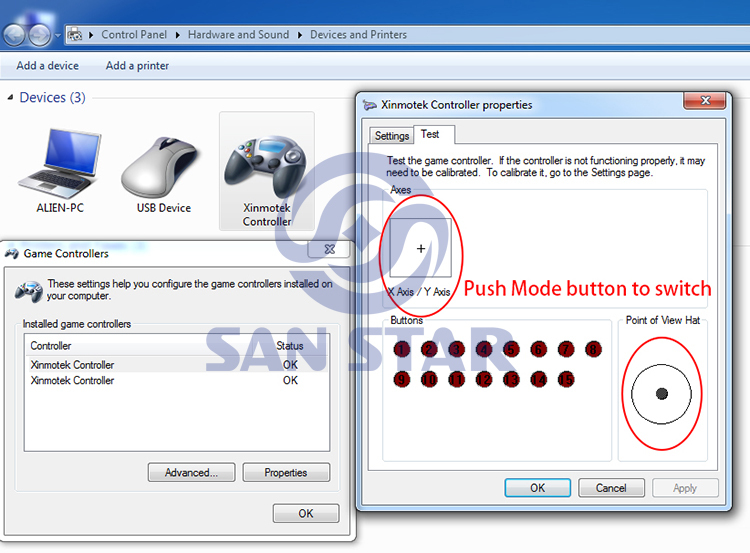Click Add a printer in toolbar
This screenshot has width=750, height=553.
[137, 66]
